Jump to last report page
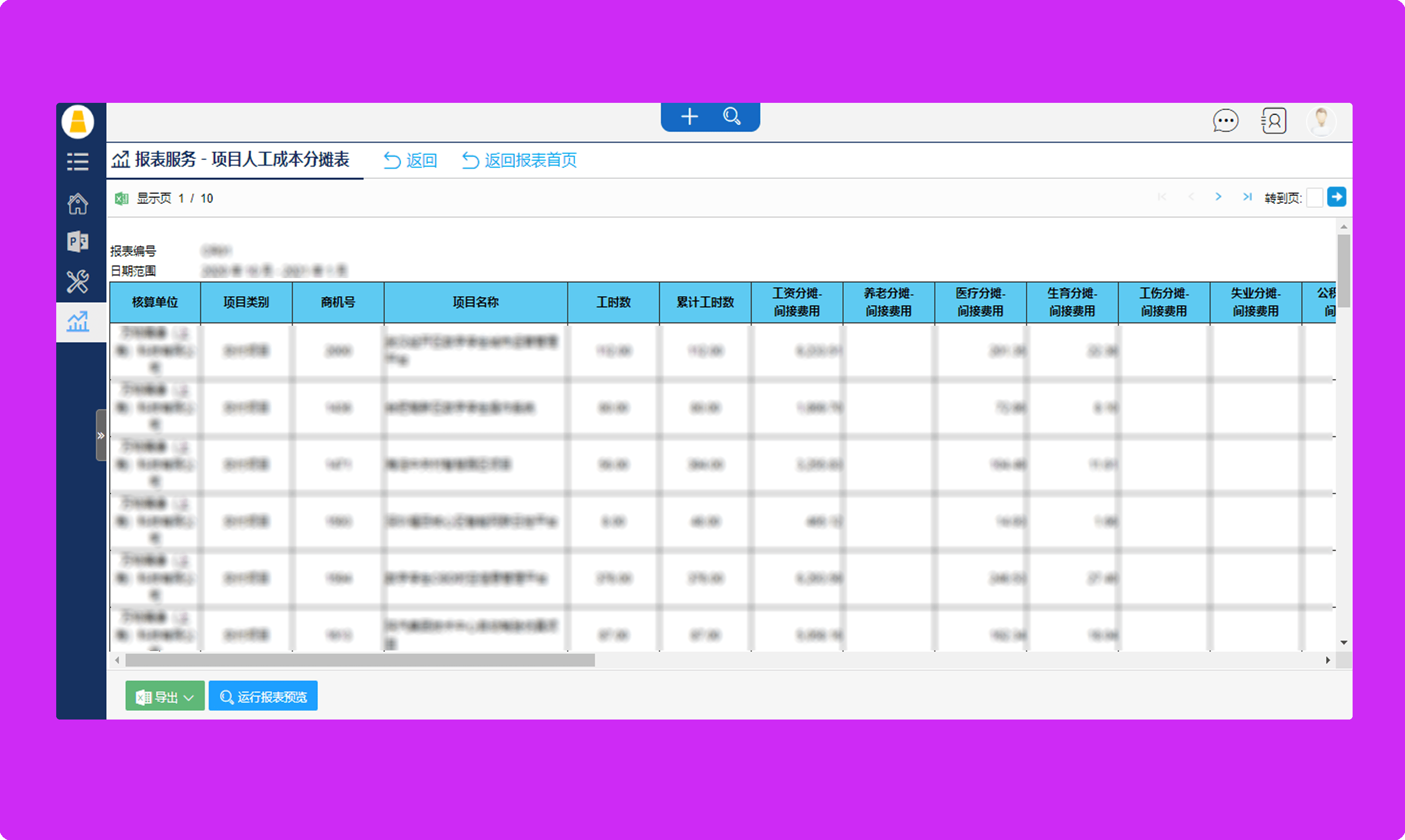The width and height of the screenshot is (1405, 840). click(x=1247, y=196)
